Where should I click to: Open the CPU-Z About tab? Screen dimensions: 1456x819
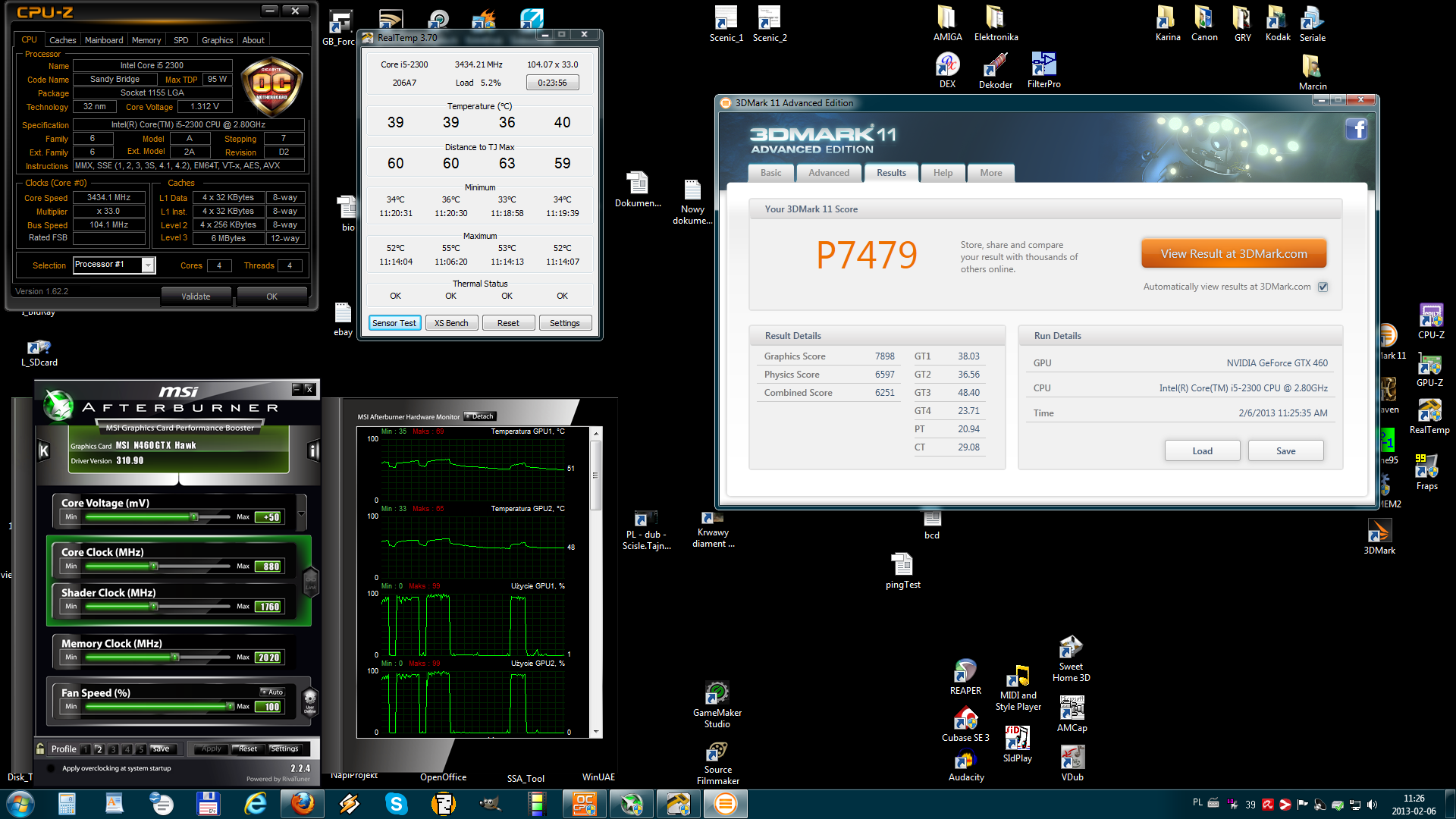click(x=253, y=40)
